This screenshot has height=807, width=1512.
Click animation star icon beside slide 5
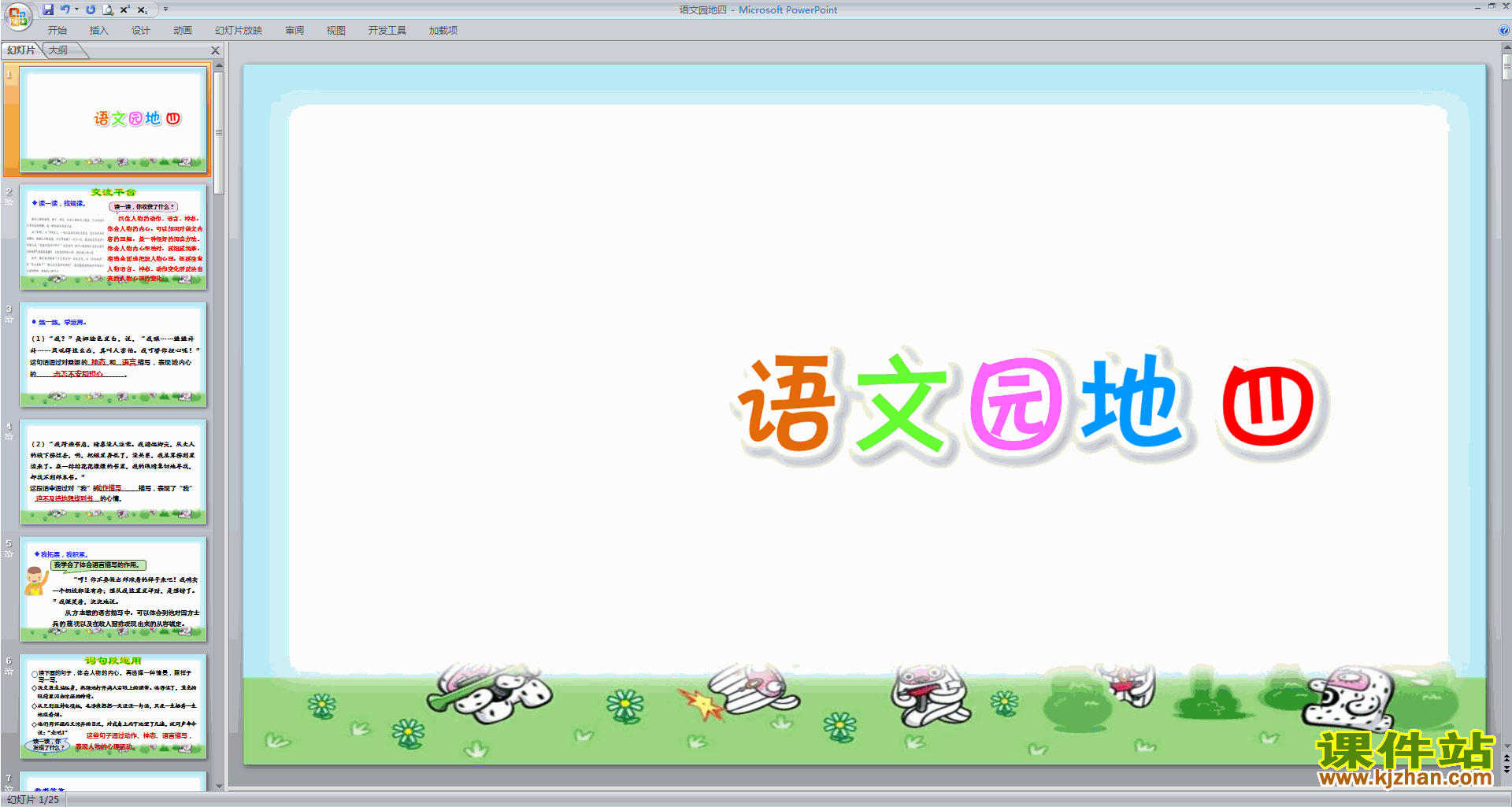[x=9, y=554]
